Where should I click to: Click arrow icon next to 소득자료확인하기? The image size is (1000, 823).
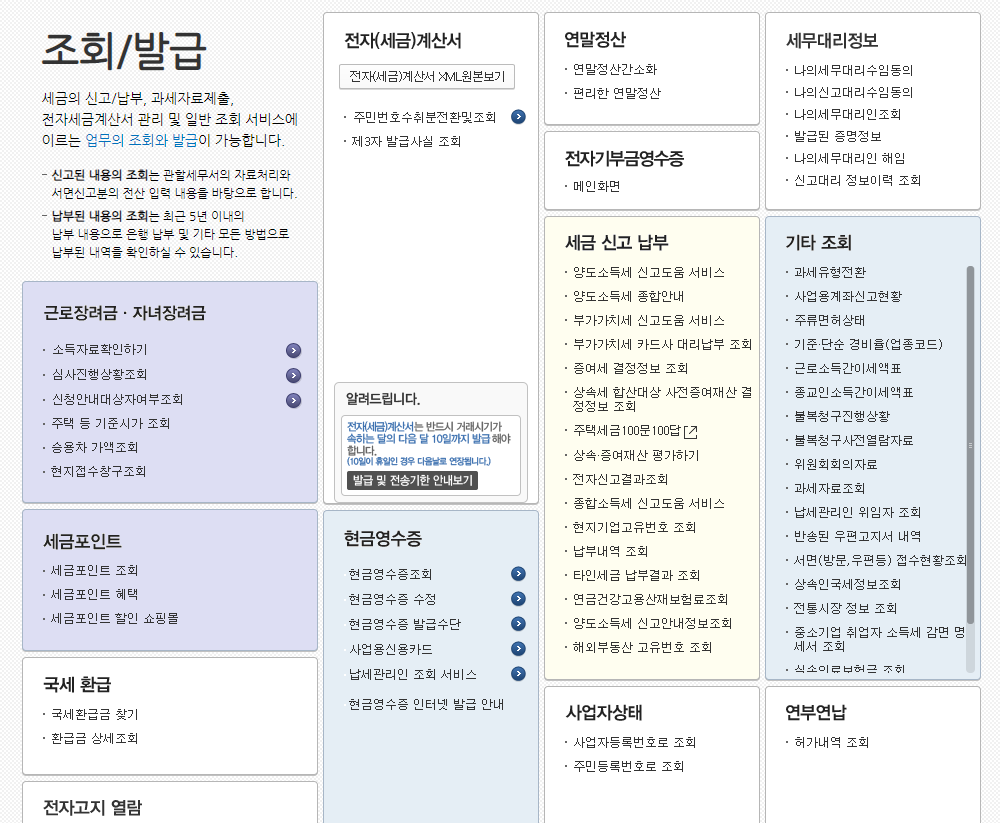pyautogui.click(x=293, y=350)
